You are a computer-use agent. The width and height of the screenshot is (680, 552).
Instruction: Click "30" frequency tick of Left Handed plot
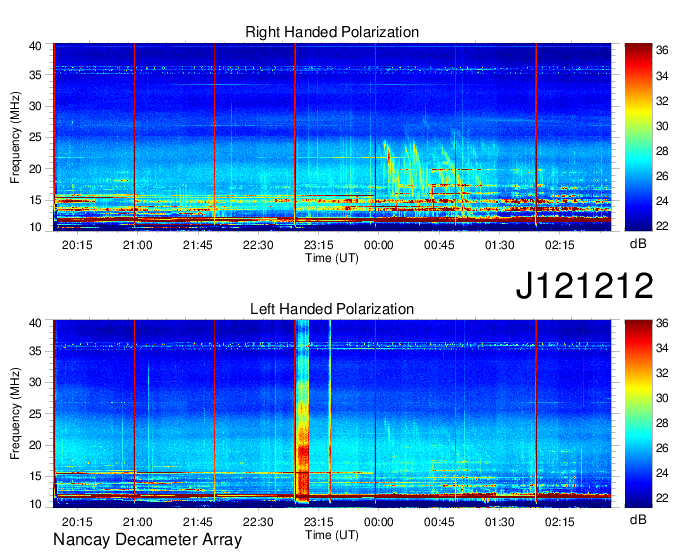[x=35, y=382]
